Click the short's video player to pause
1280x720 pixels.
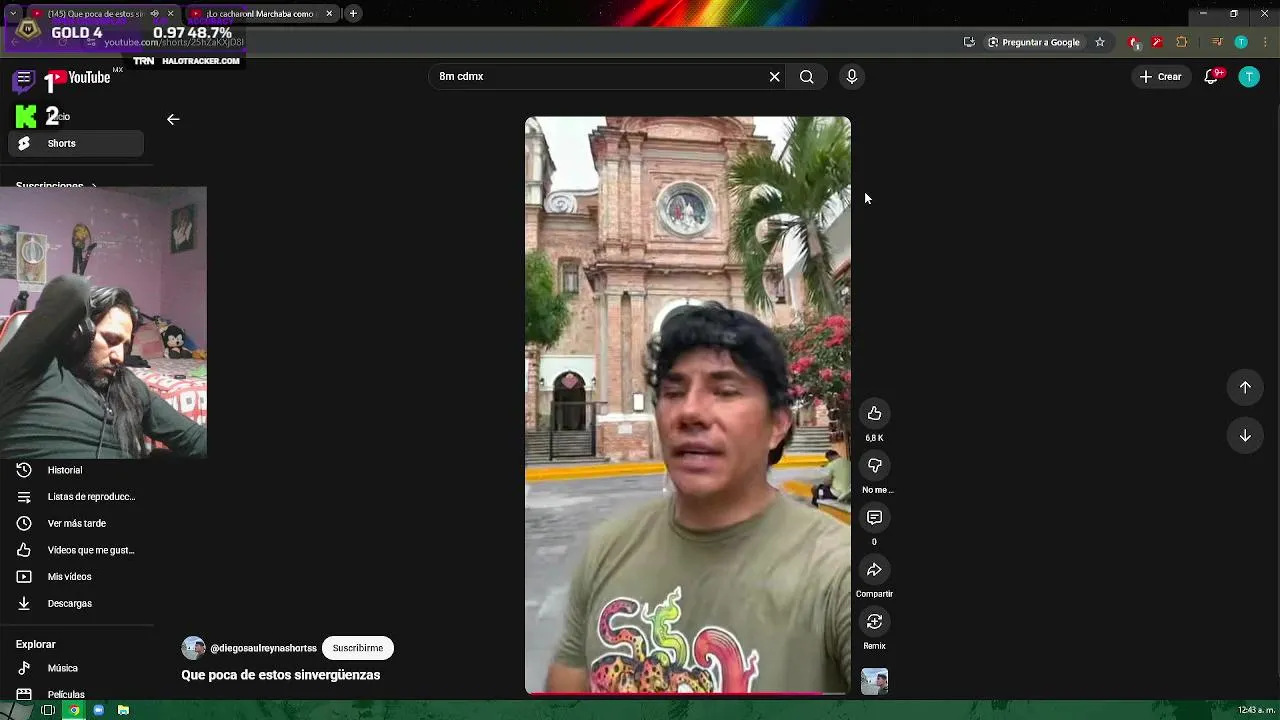click(x=688, y=405)
